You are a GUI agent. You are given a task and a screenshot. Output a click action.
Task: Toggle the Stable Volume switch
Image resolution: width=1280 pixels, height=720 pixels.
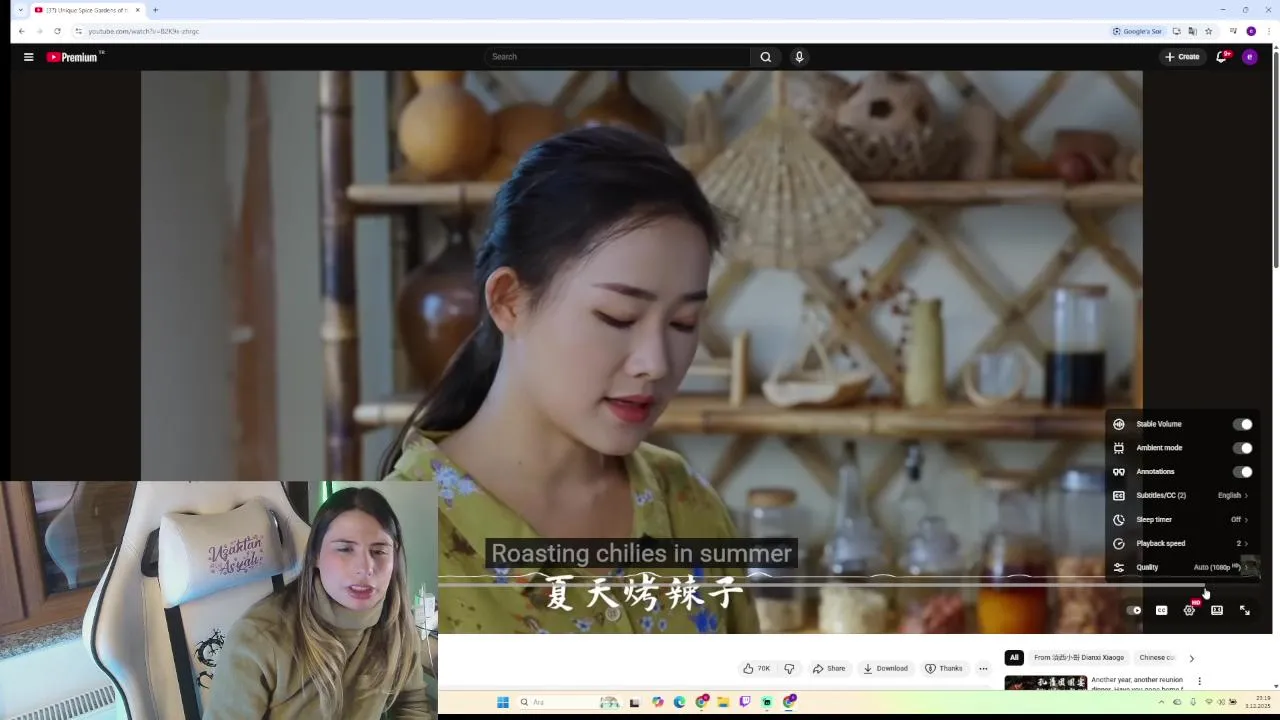(x=1242, y=424)
